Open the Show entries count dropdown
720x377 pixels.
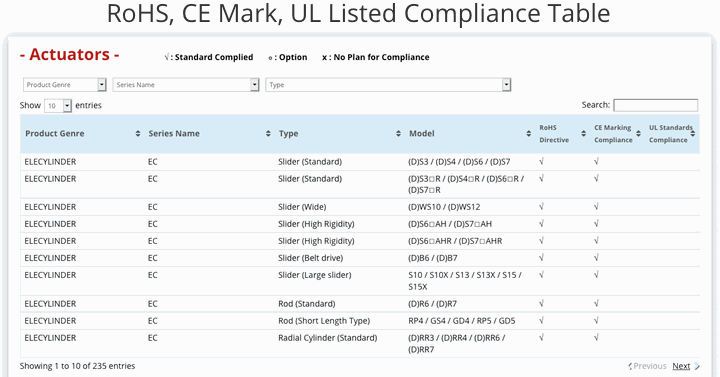click(58, 106)
